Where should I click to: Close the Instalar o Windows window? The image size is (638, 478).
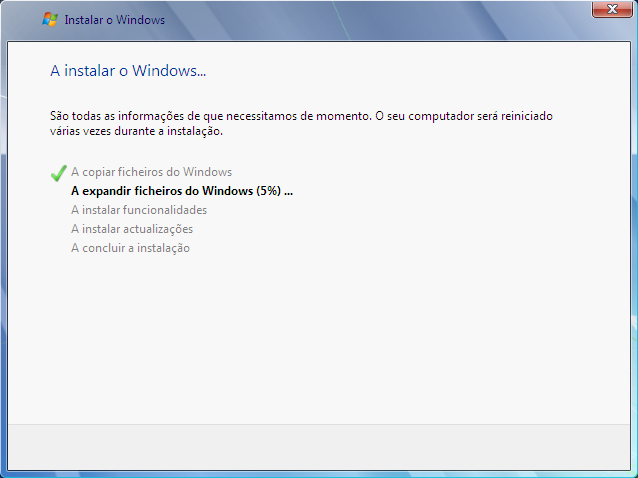tap(612, 9)
